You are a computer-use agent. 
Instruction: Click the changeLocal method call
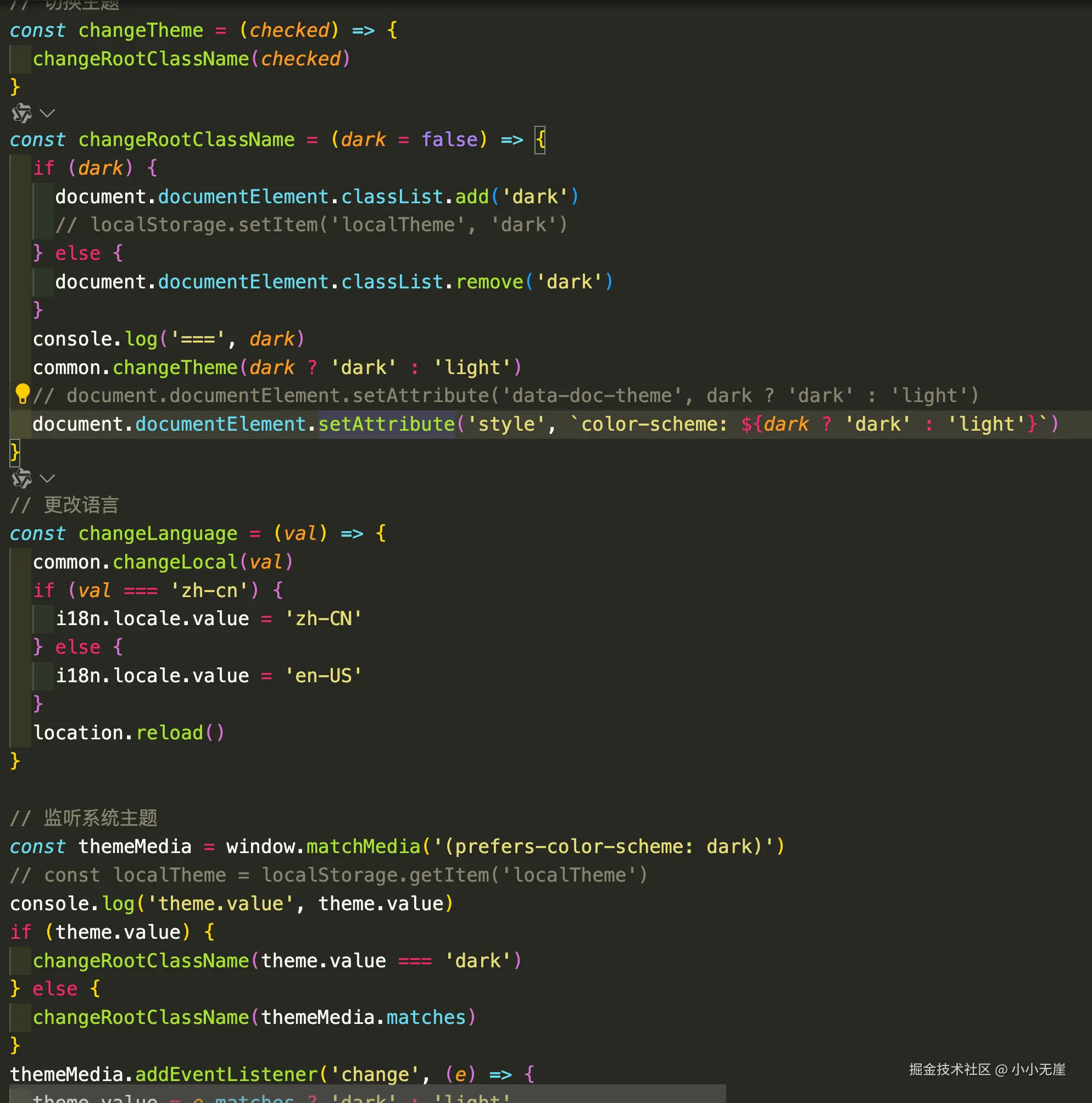click(175, 562)
